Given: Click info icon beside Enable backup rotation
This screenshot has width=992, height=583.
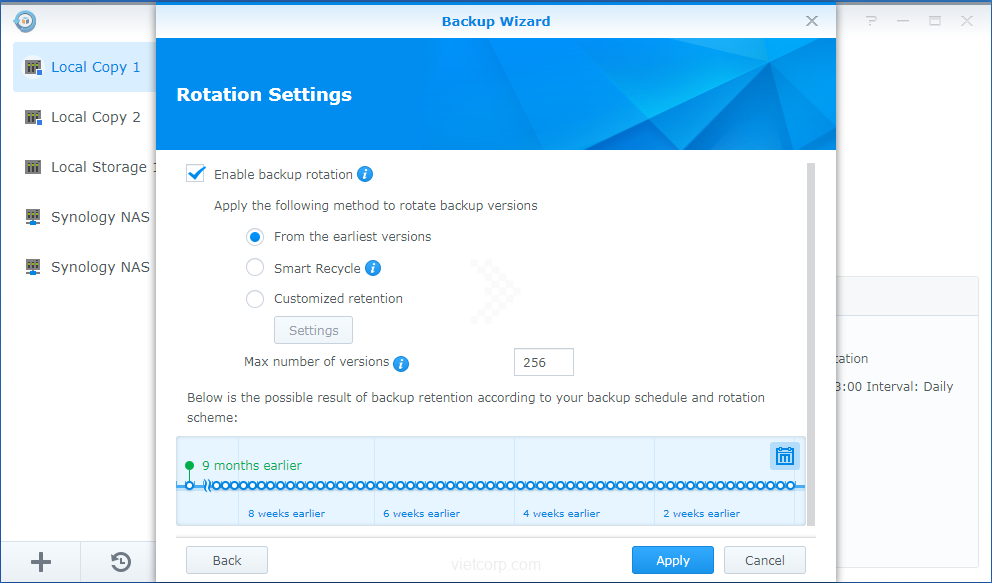Looking at the screenshot, I should (365, 174).
